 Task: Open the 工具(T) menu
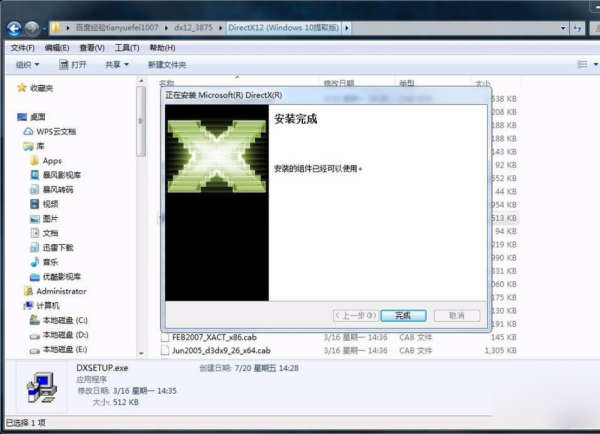coord(127,48)
